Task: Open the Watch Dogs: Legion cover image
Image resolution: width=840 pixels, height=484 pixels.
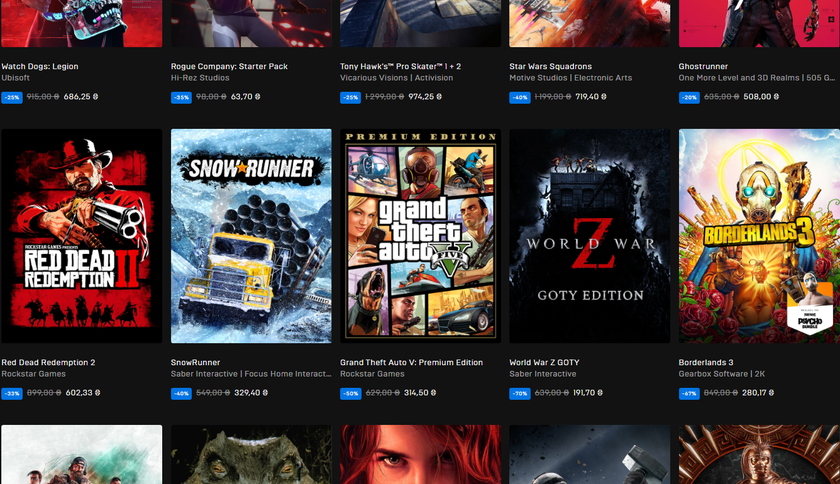Action: (x=81, y=23)
